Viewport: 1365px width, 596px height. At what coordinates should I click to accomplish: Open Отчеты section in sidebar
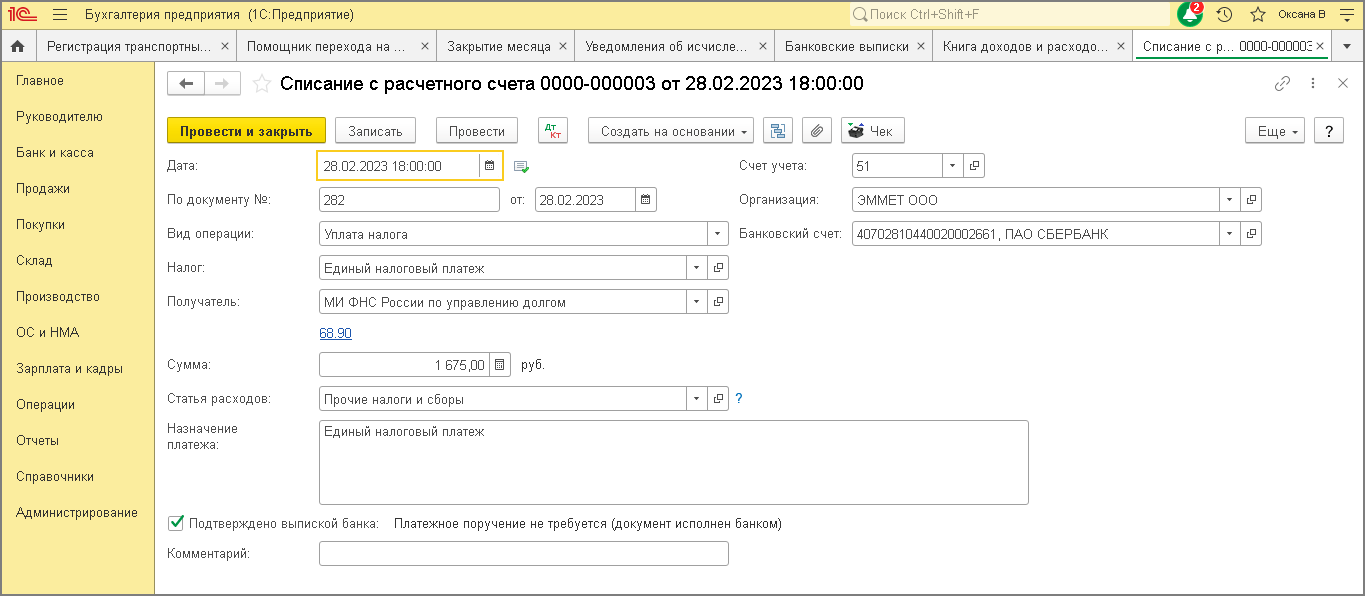pos(37,440)
